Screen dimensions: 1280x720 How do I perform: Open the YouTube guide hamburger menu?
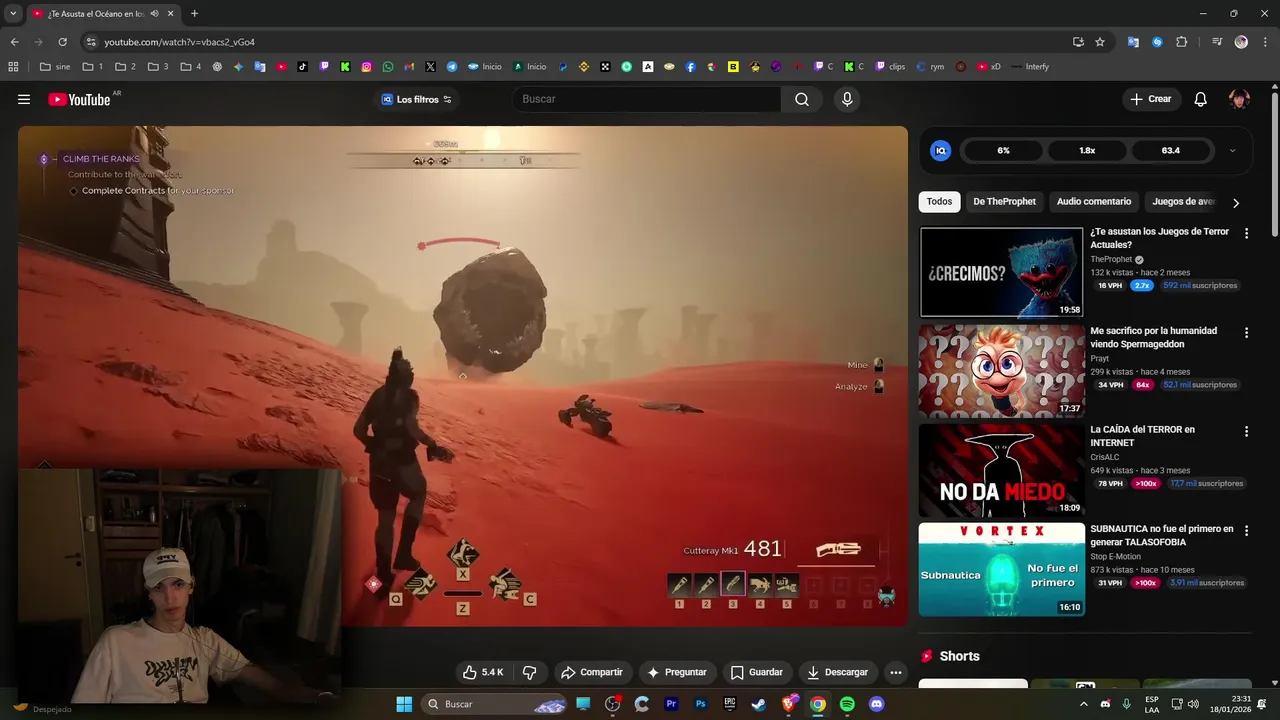(x=24, y=99)
